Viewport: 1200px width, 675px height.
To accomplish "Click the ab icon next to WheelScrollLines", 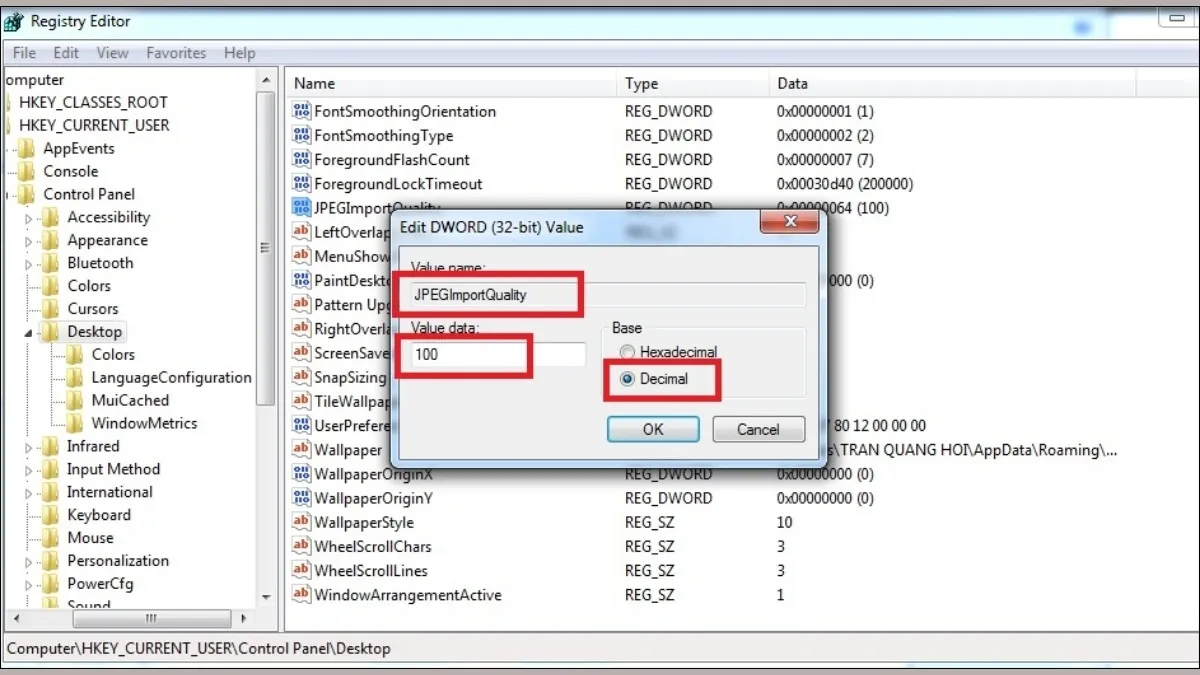I will pos(301,570).
